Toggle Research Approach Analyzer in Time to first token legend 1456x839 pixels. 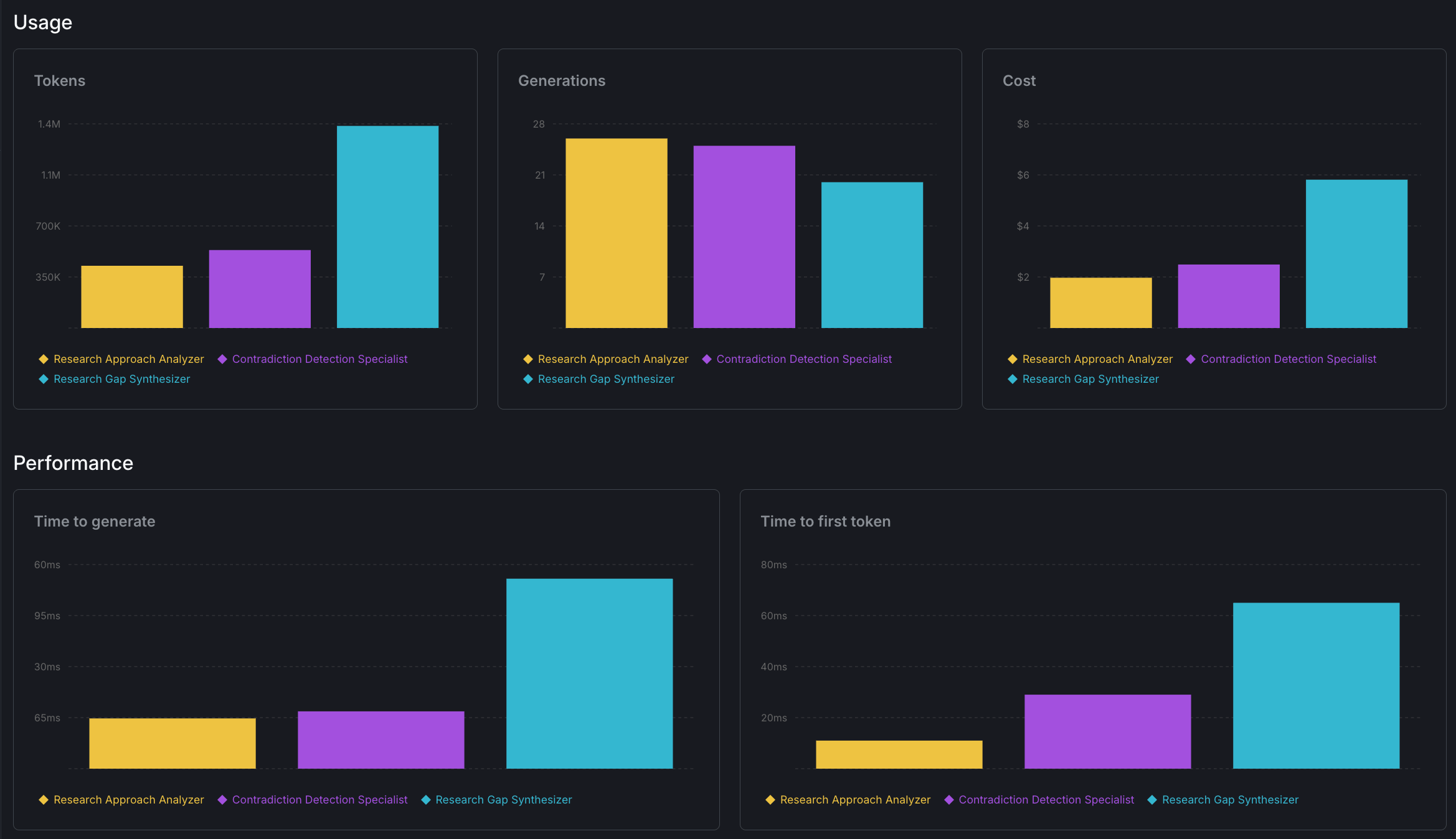[856, 800]
